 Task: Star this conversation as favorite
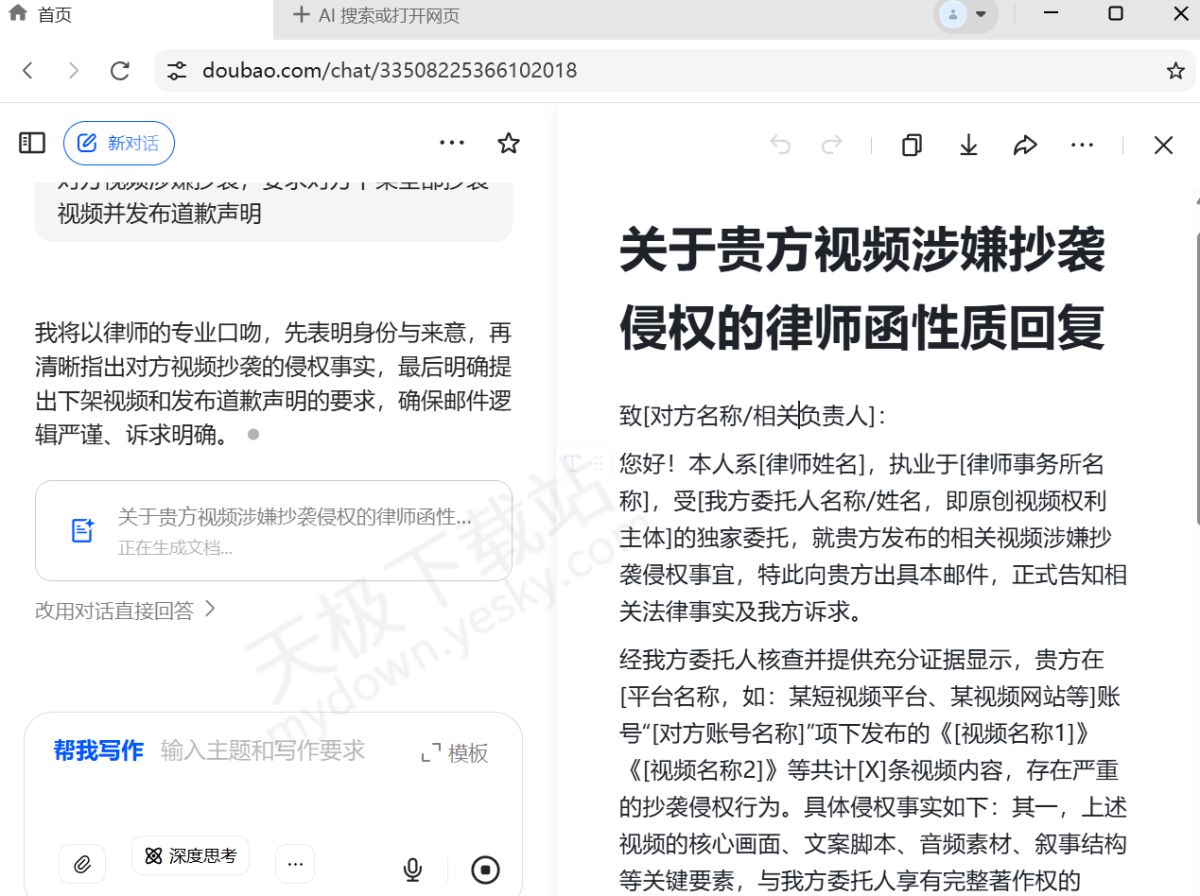pos(508,143)
